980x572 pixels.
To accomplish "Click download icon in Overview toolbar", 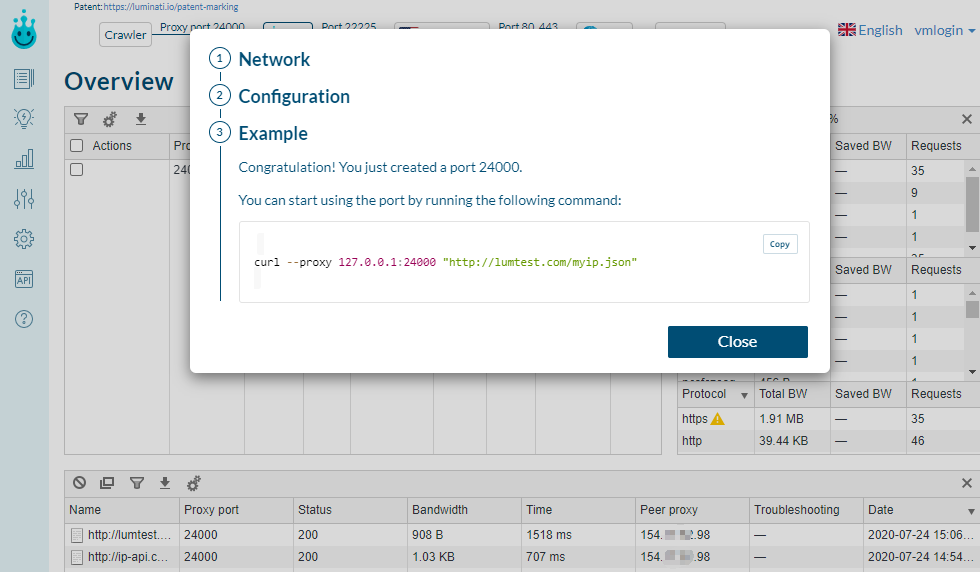I will tap(141, 119).
